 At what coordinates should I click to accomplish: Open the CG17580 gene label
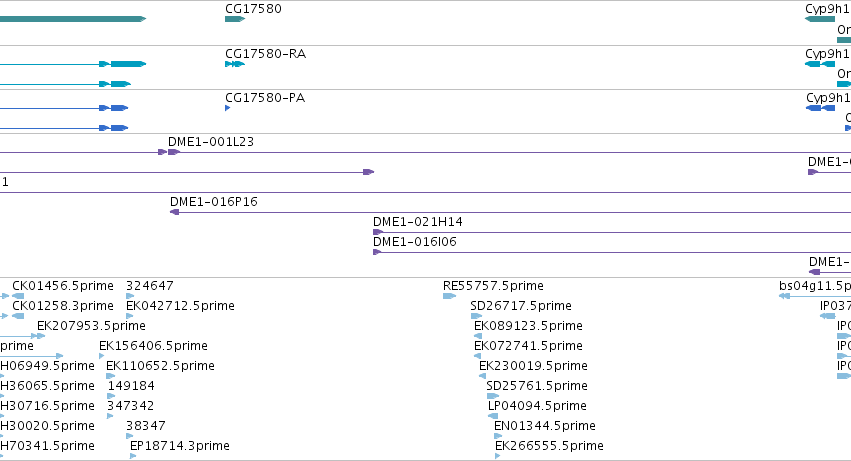coord(253,9)
